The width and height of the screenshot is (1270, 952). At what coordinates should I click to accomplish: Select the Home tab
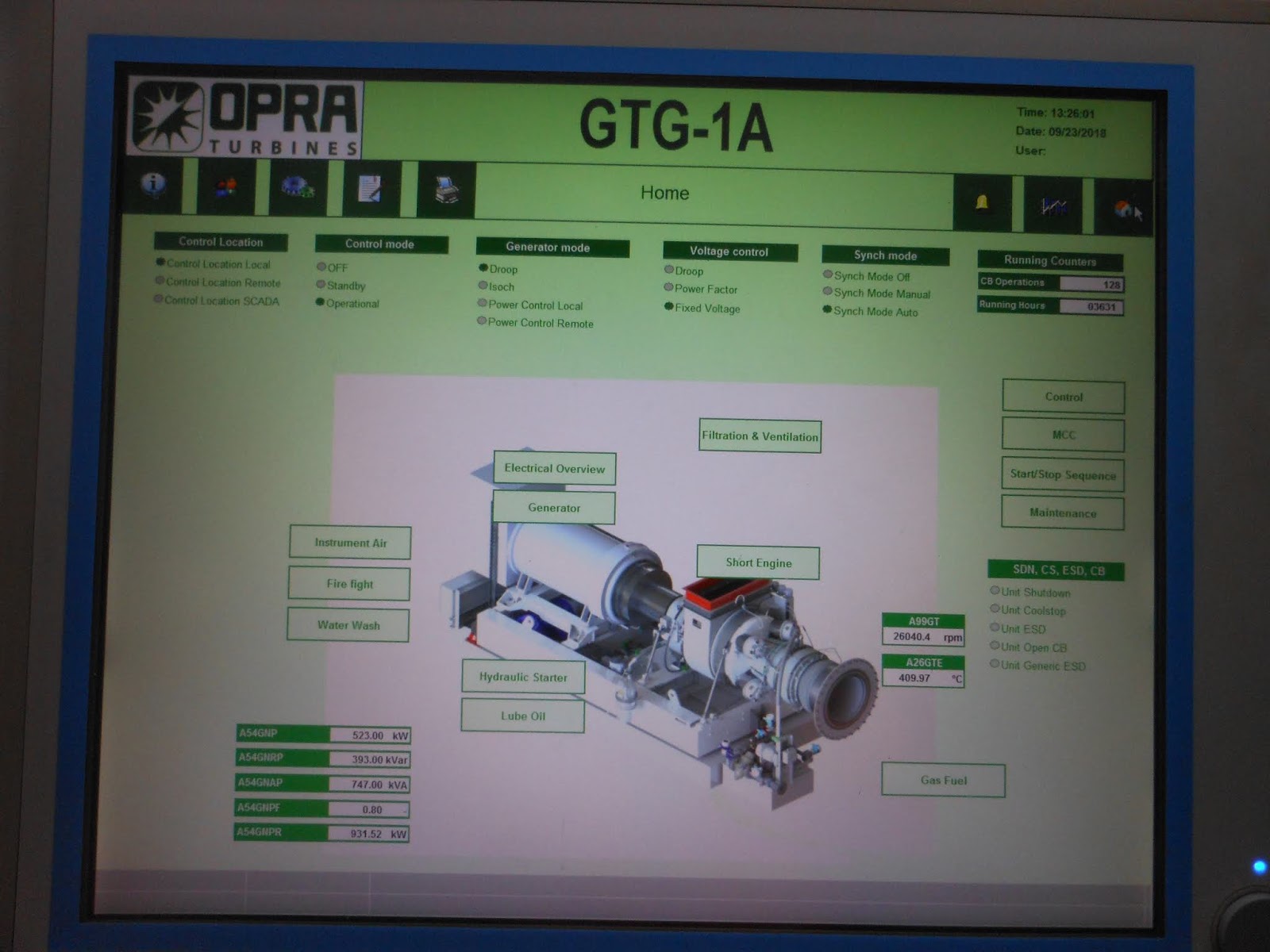tap(665, 193)
